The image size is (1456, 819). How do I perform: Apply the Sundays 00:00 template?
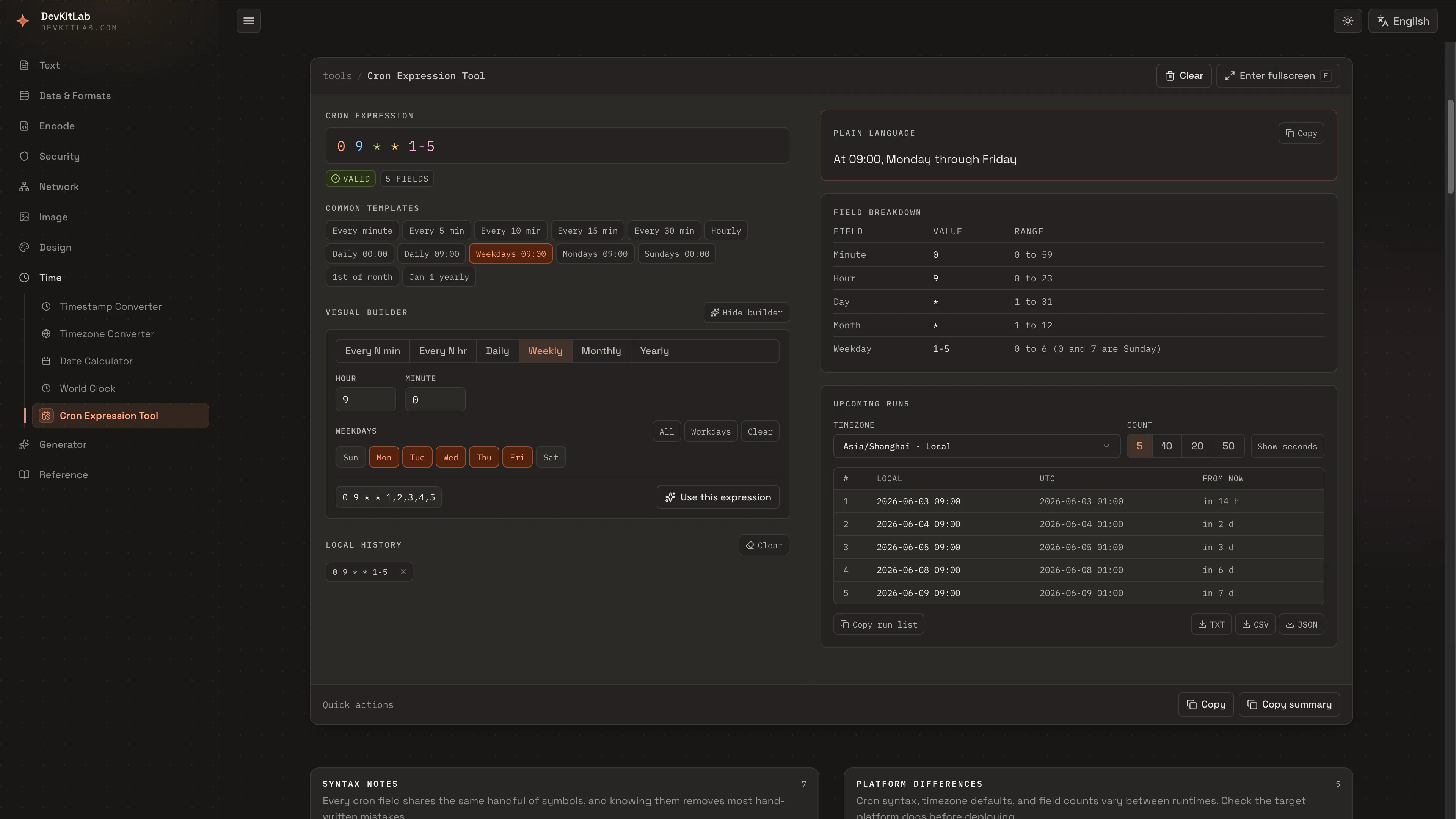coord(676,254)
